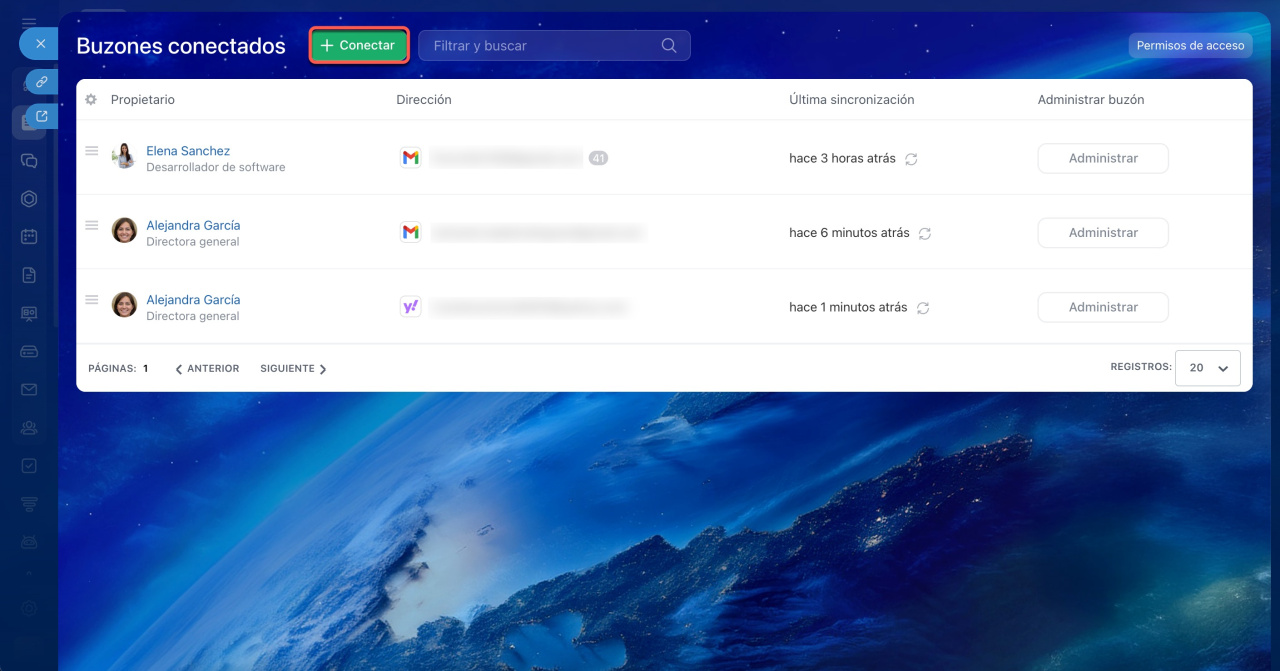Click Administrar for the Yahoo mailbox
1280x671 pixels.
click(1102, 307)
